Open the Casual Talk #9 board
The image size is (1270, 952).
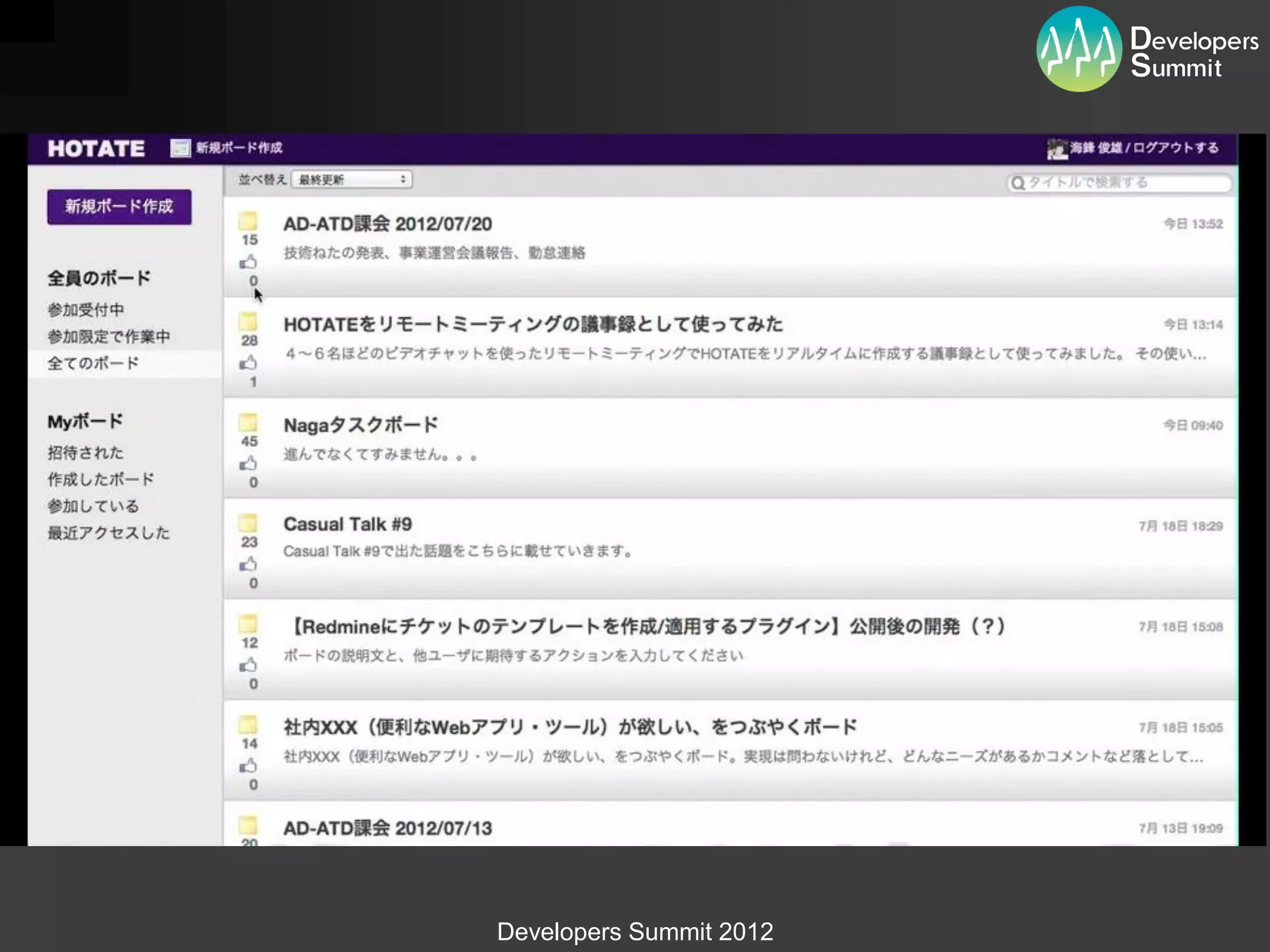click(347, 524)
